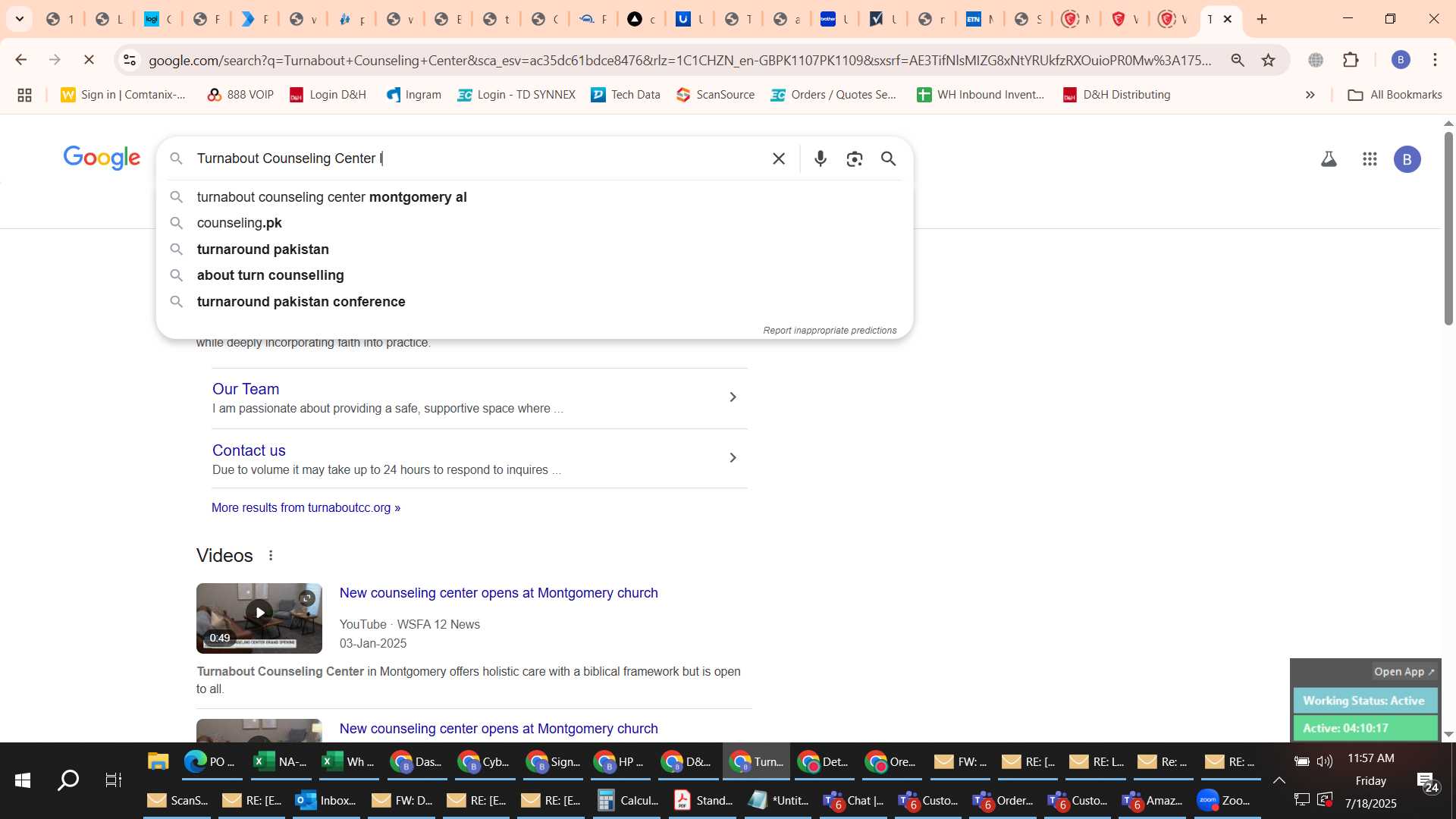Viewport: 1456px width, 819px height.
Task: Open Chrome profile B button
Action: pyautogui.click(x=1401, y=60)
